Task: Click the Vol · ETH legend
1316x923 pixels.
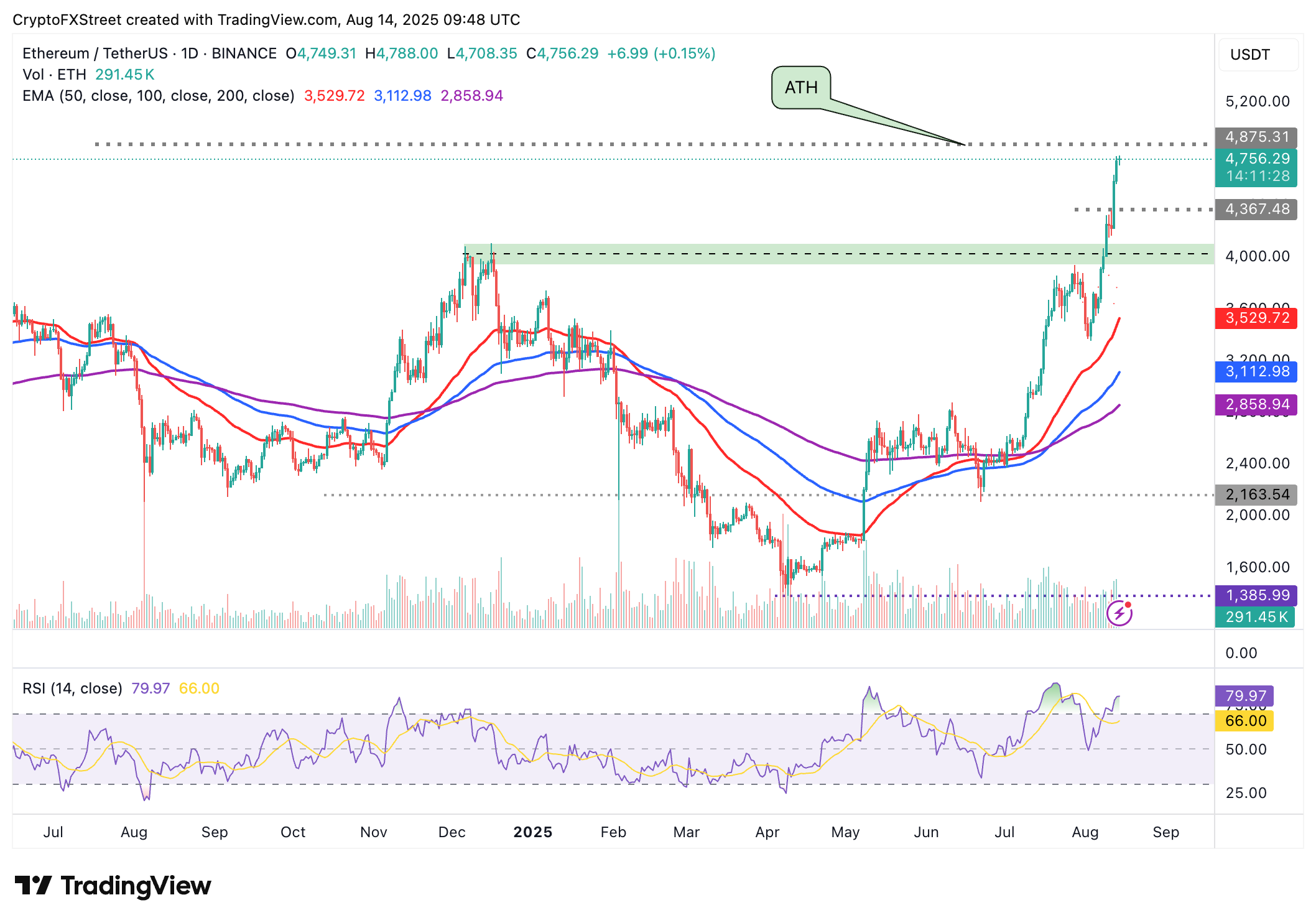Action: click(54, 75)
